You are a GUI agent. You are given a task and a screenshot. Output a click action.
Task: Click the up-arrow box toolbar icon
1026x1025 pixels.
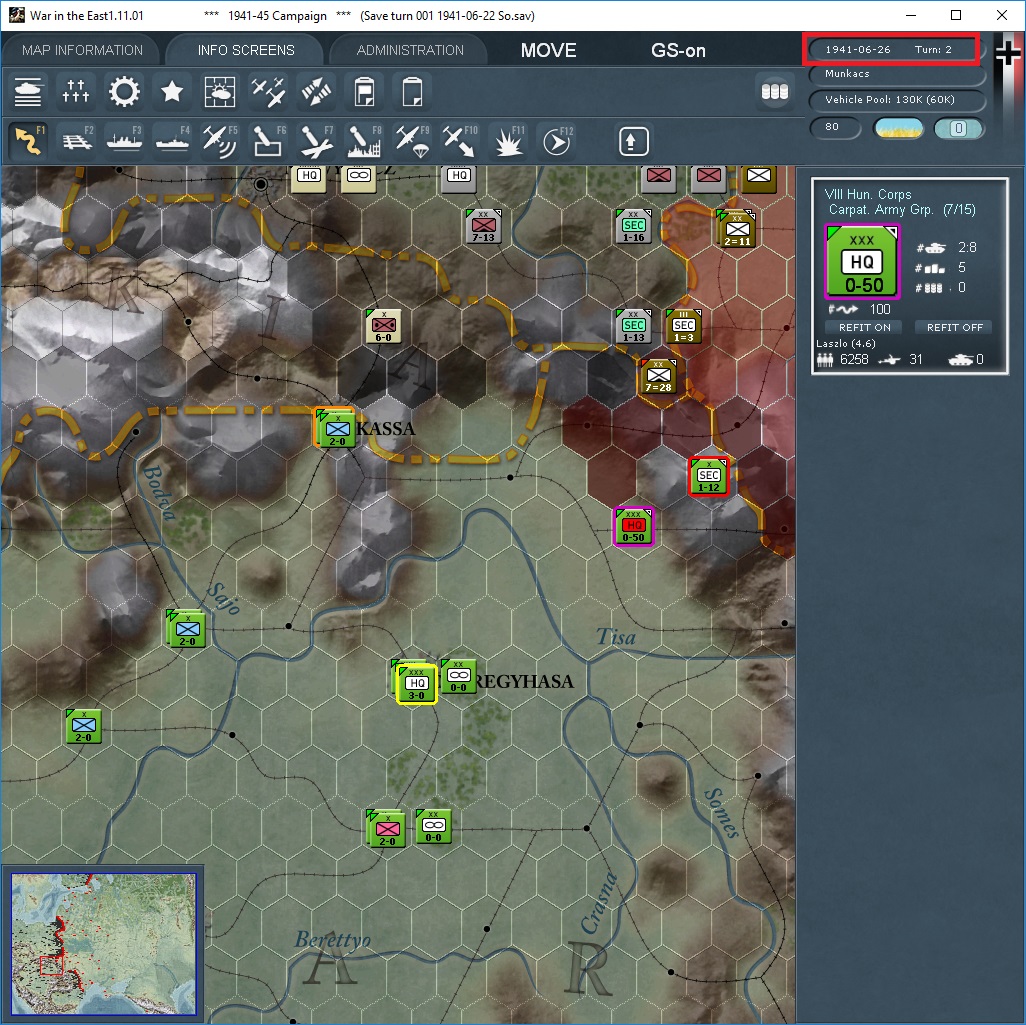point(632,141)
